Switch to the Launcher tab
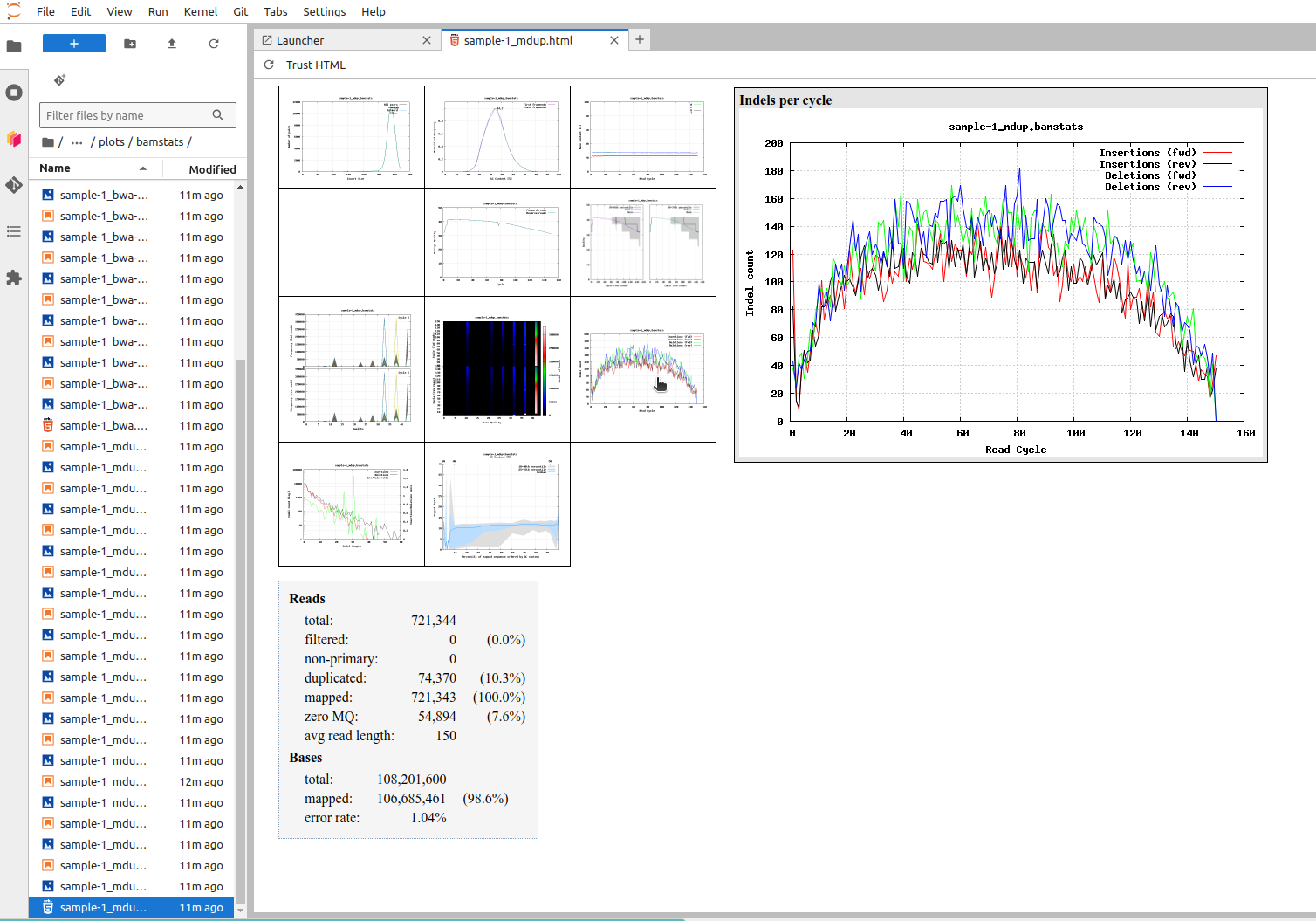The width and height of the screenshot is (1316, 921). click(347, 40)
